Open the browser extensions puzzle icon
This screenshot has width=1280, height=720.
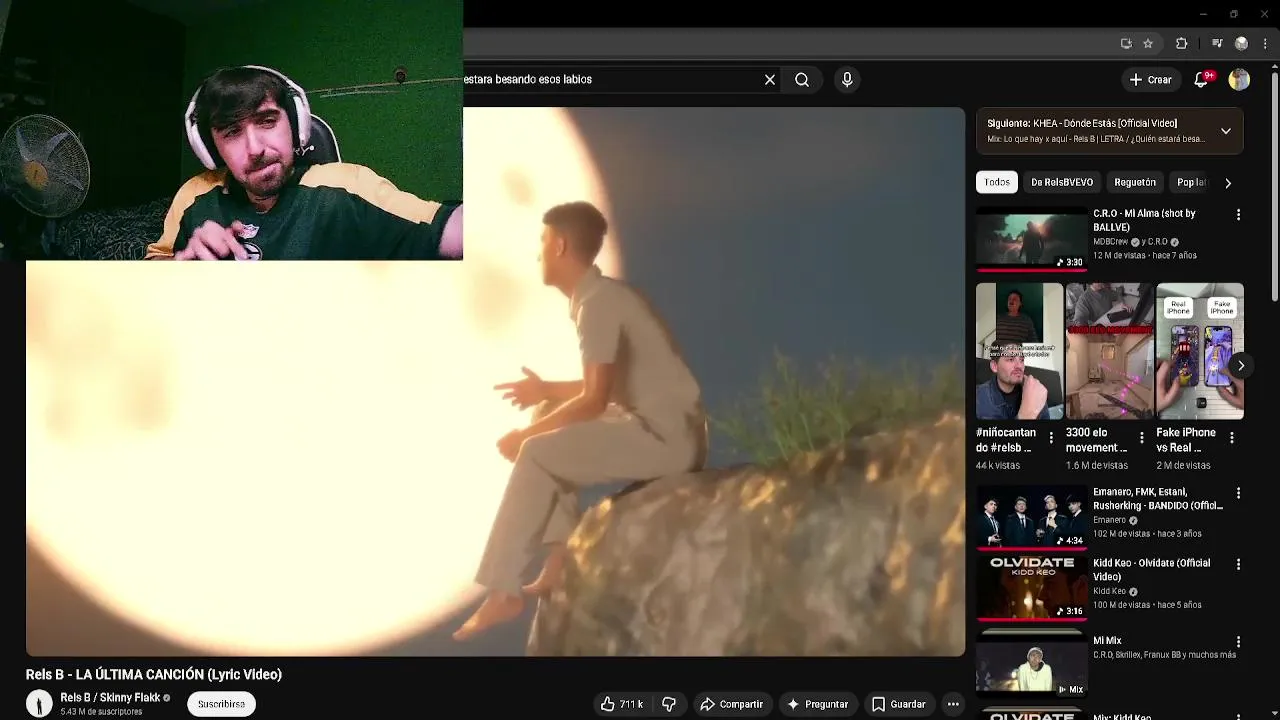1181,43
